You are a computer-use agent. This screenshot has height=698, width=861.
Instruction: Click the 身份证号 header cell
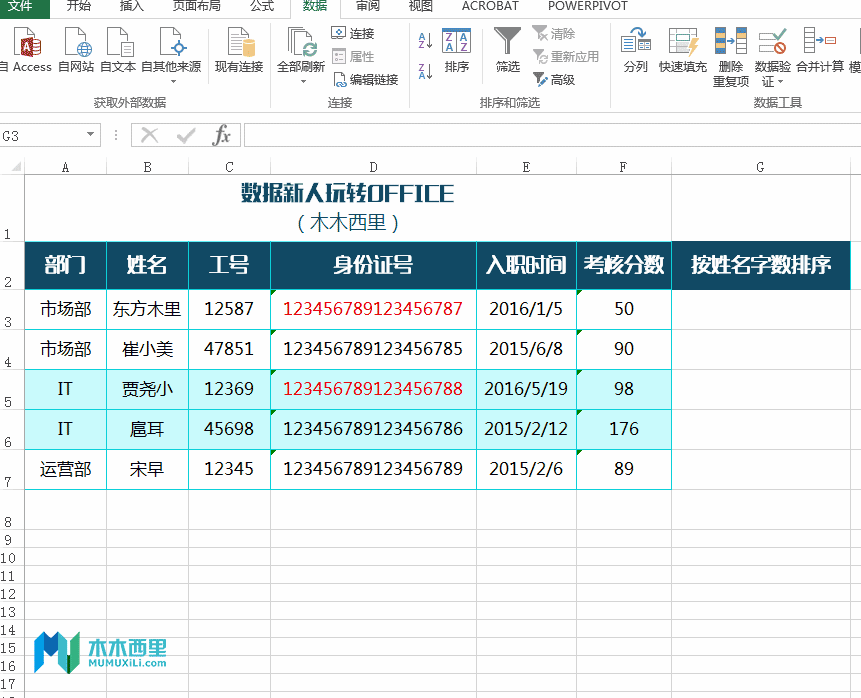click(373, 265)
